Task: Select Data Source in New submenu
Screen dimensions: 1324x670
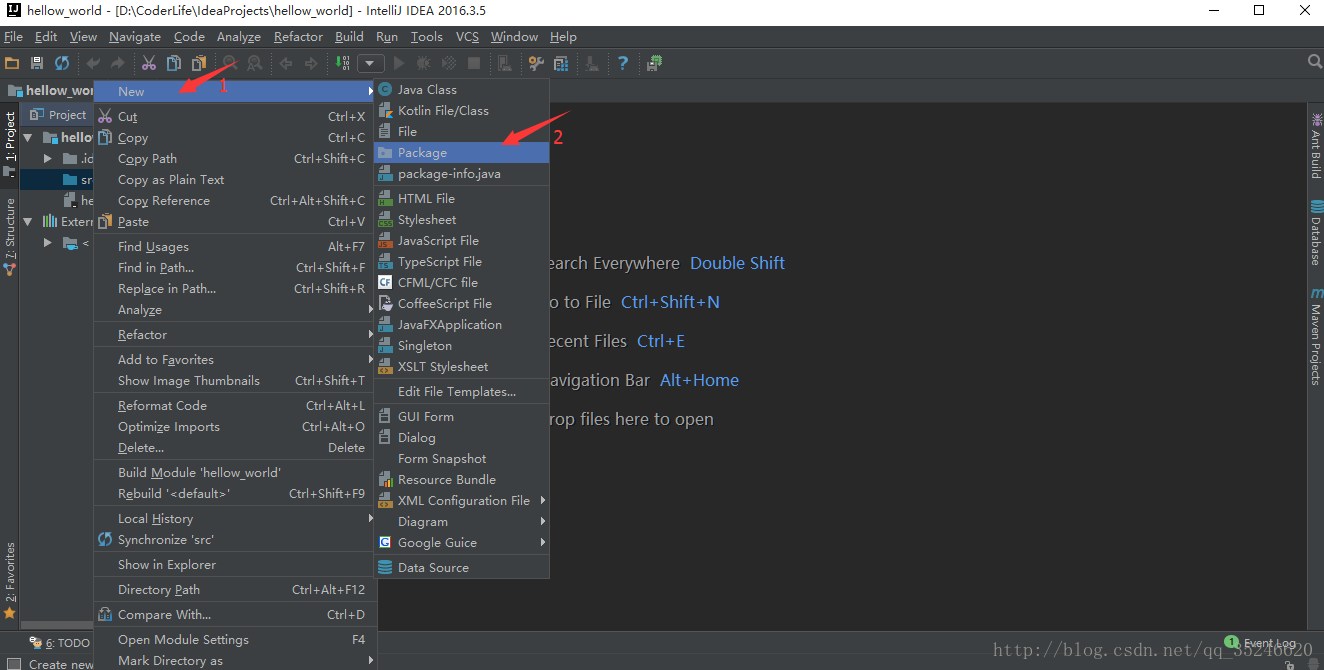Action: pyautogui.click(x=462, y=568)
